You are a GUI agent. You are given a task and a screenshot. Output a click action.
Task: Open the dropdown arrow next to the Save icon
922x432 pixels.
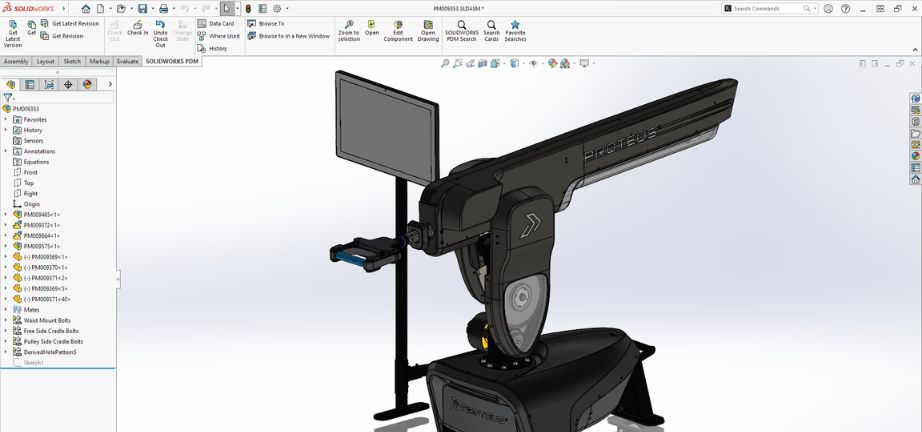tap(152, 9)
